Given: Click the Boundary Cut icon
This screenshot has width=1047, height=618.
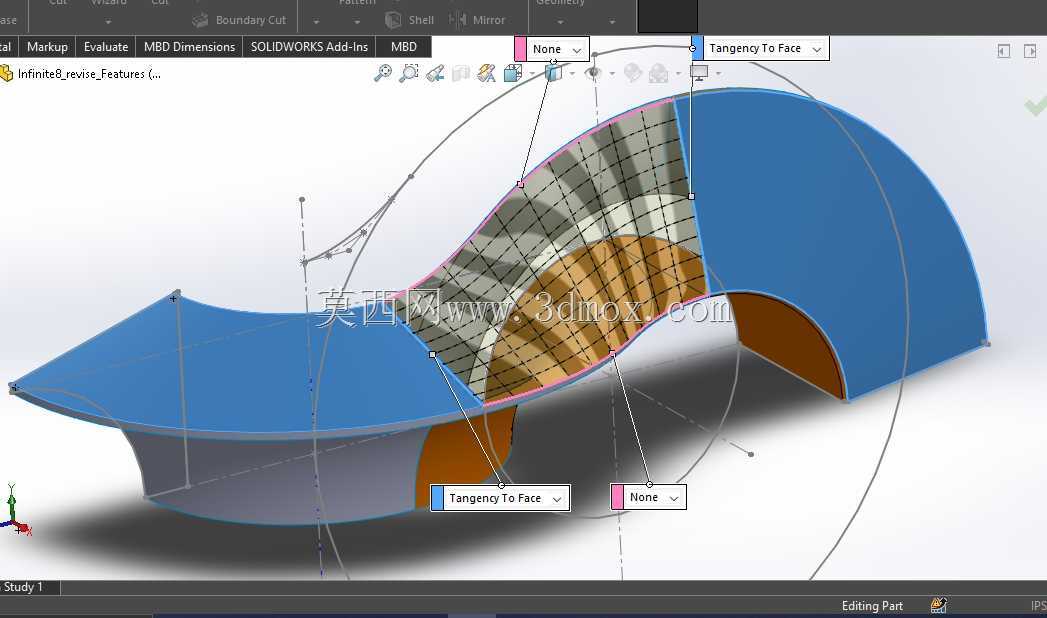Looking at the screenshot, I should pos(200,21).
